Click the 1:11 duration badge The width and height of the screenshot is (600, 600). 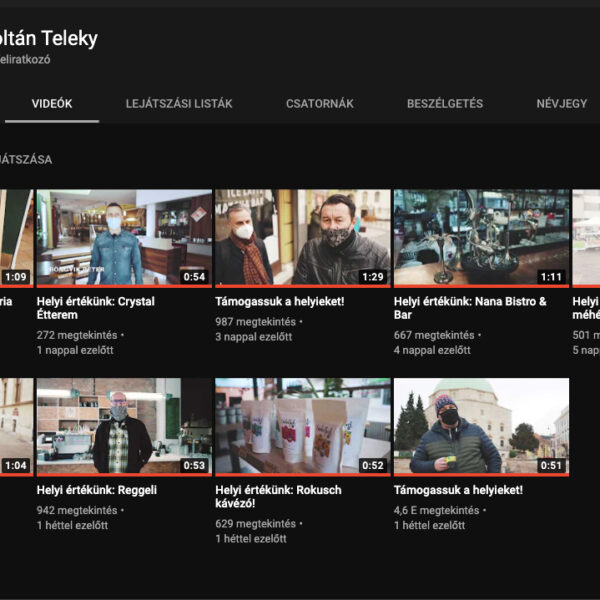(x=551, y=277)
